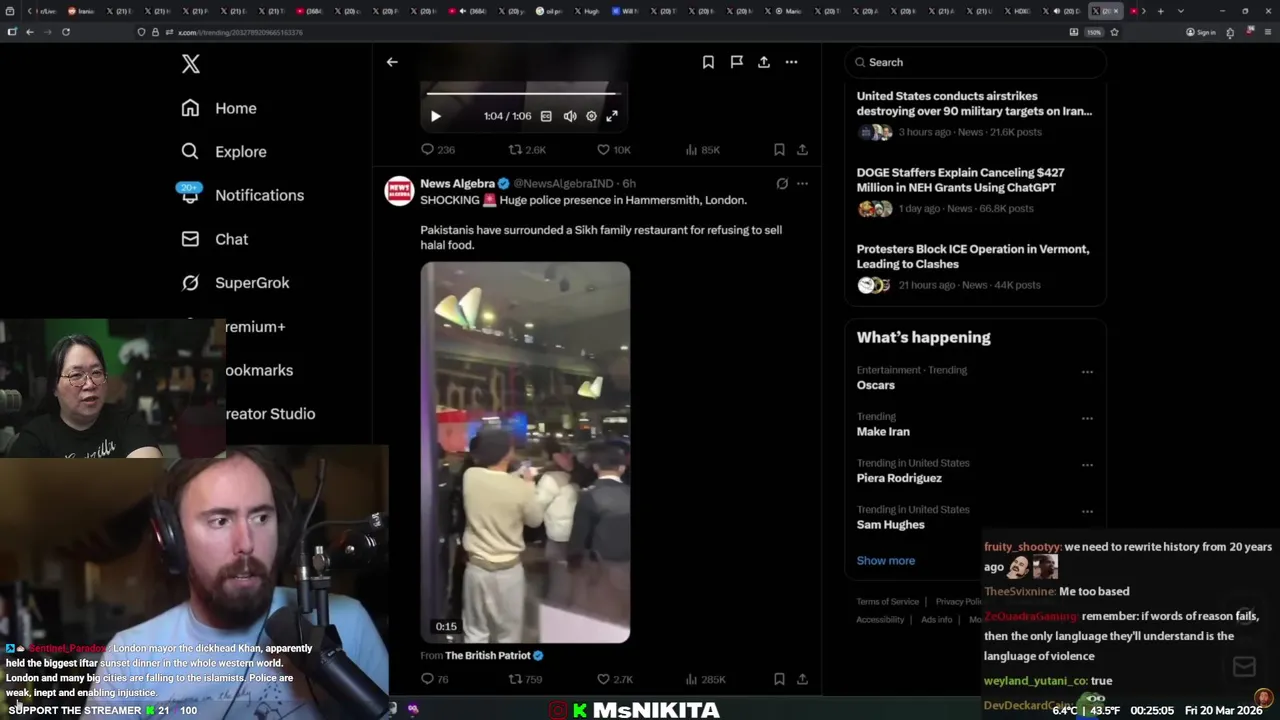The width and height of the screenshot is (1280, 720).
Task: Open DOGE Staffers NEH Grants story
Action: coord(974,190)
